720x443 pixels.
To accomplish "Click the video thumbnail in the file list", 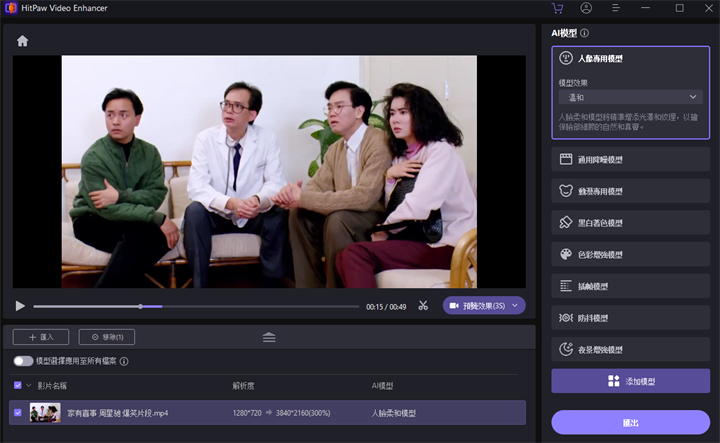I will 45,412.
